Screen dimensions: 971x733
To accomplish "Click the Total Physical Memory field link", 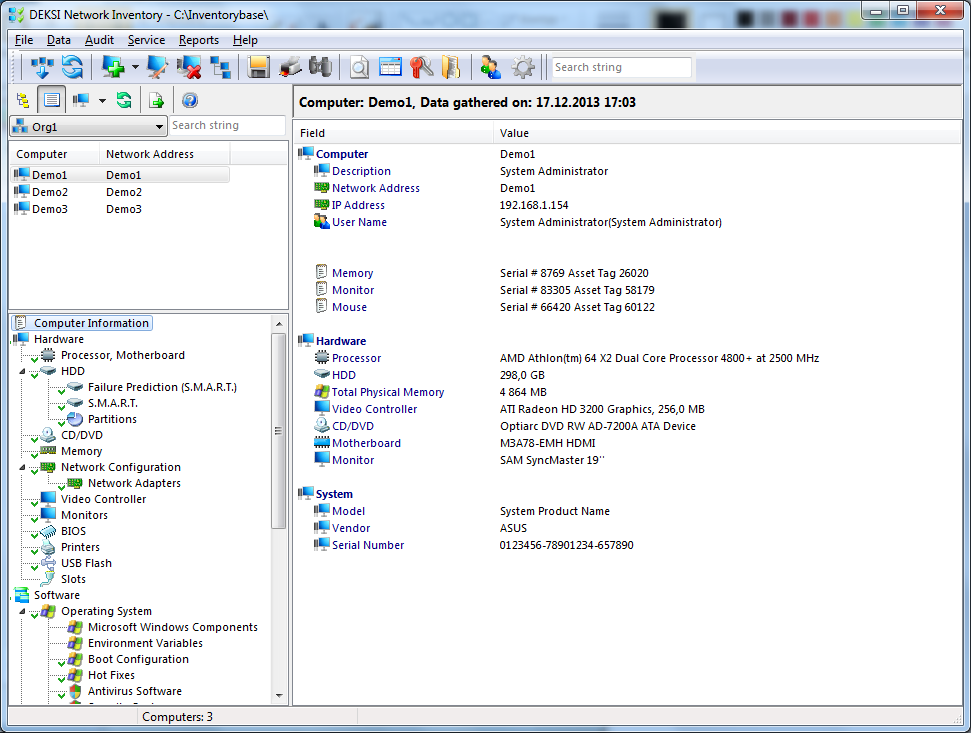I will (x=388, y=392).
